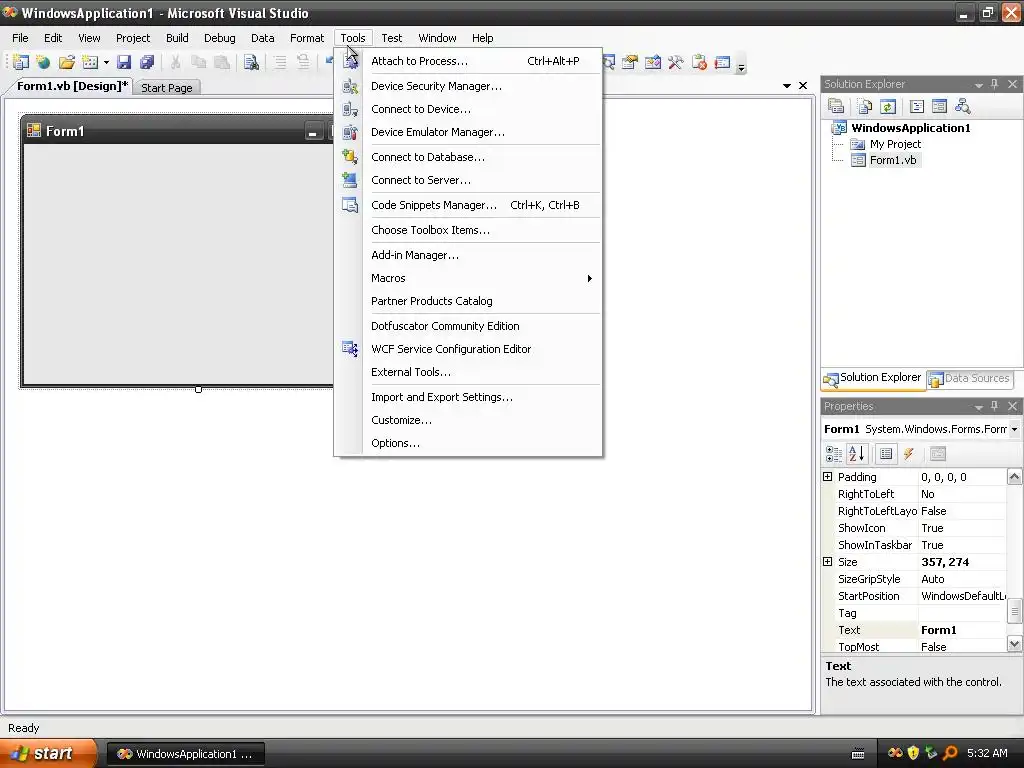This screenshot has width=1024, height=768.
Task: Expand the Padding property
Action: (x=827, y=477)
